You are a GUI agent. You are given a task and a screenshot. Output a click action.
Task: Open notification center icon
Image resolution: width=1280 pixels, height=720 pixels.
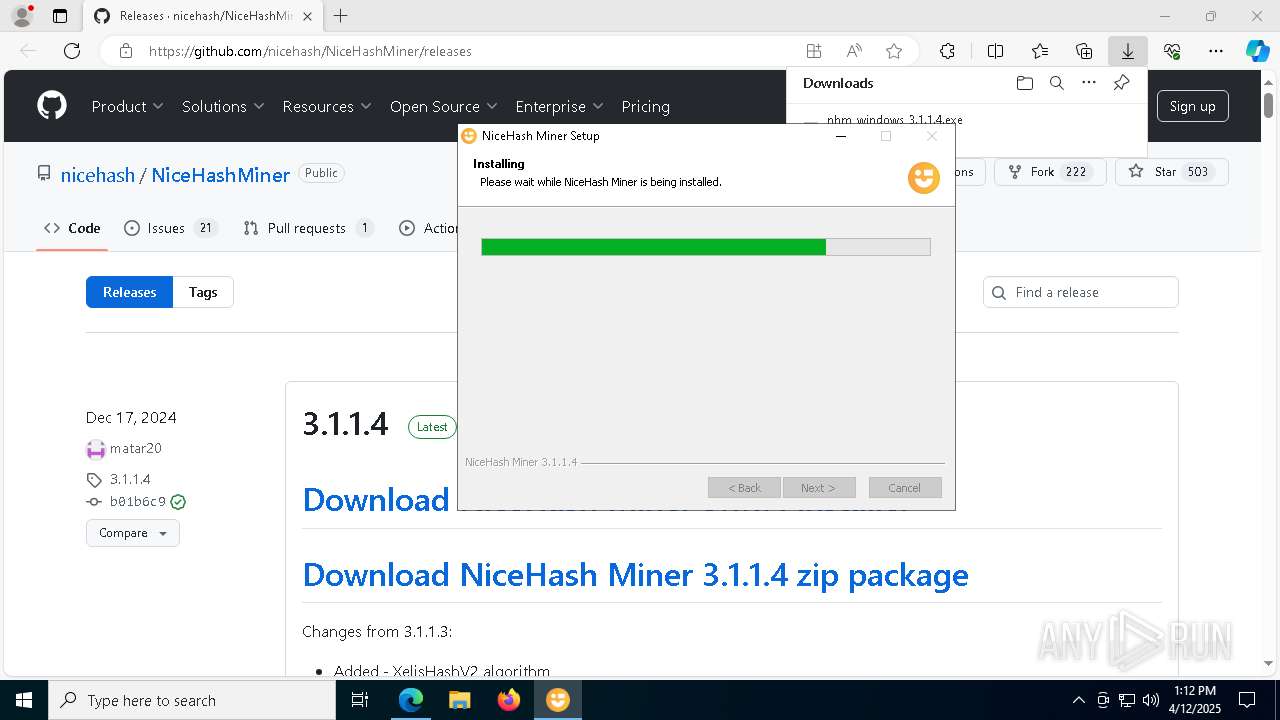(x=1247, y=700)
